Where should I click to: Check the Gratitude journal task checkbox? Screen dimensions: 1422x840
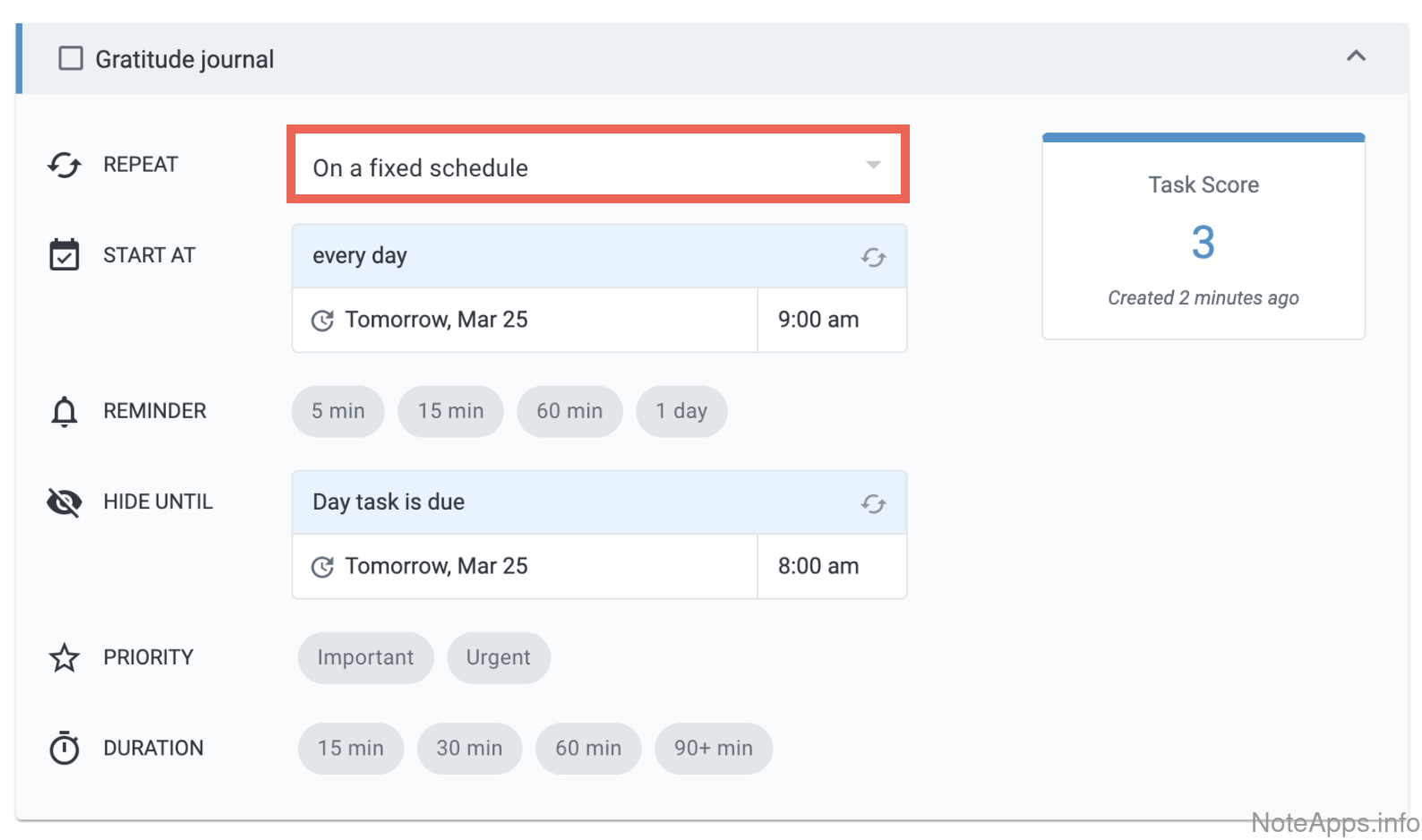click(x=71, y=59)
